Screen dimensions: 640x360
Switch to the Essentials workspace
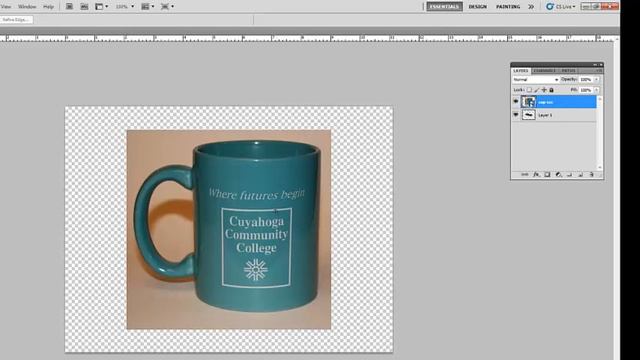click(x=444, y=7)
